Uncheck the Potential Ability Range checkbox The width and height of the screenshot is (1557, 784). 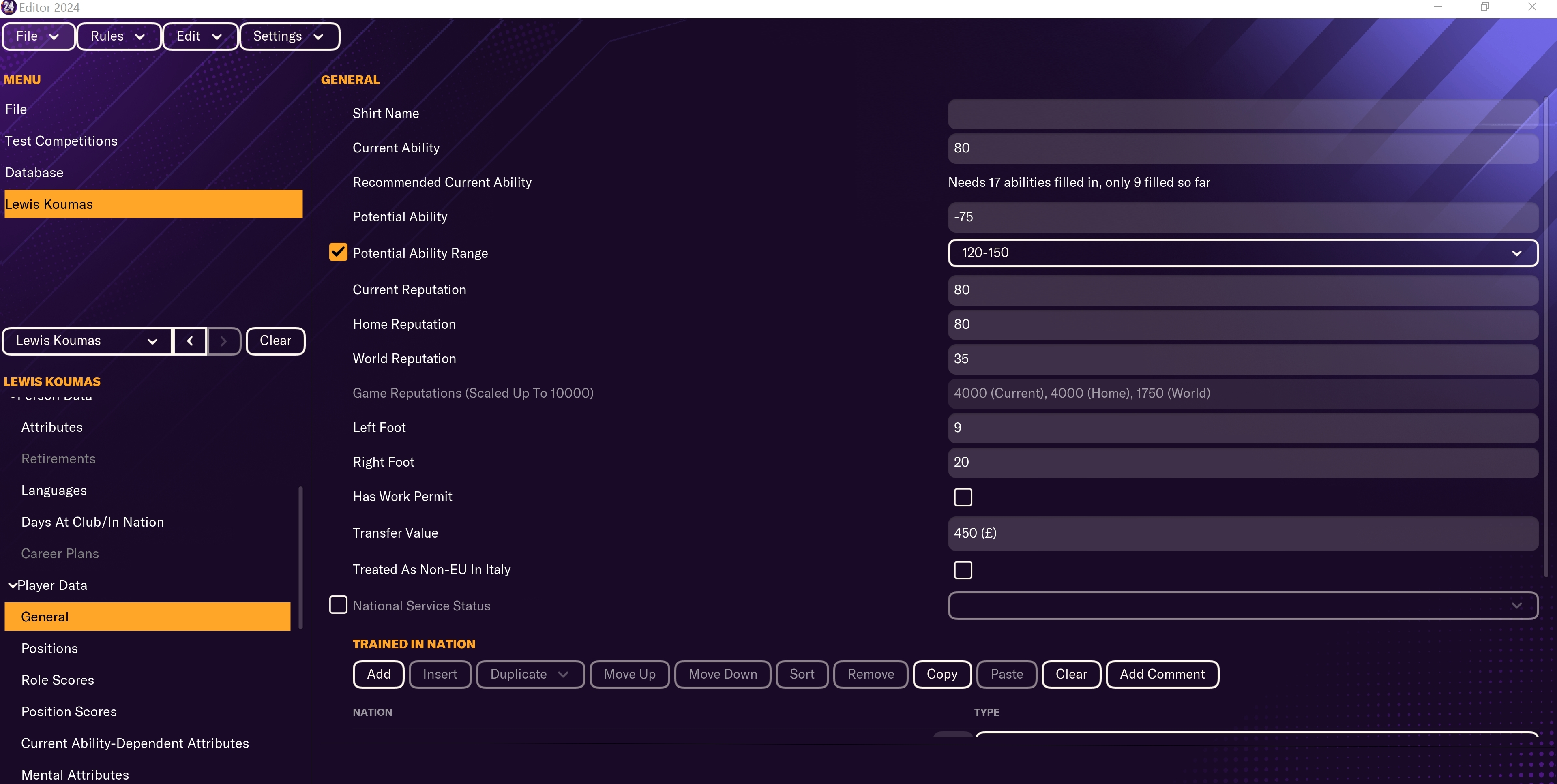click(x=338, y=252)
